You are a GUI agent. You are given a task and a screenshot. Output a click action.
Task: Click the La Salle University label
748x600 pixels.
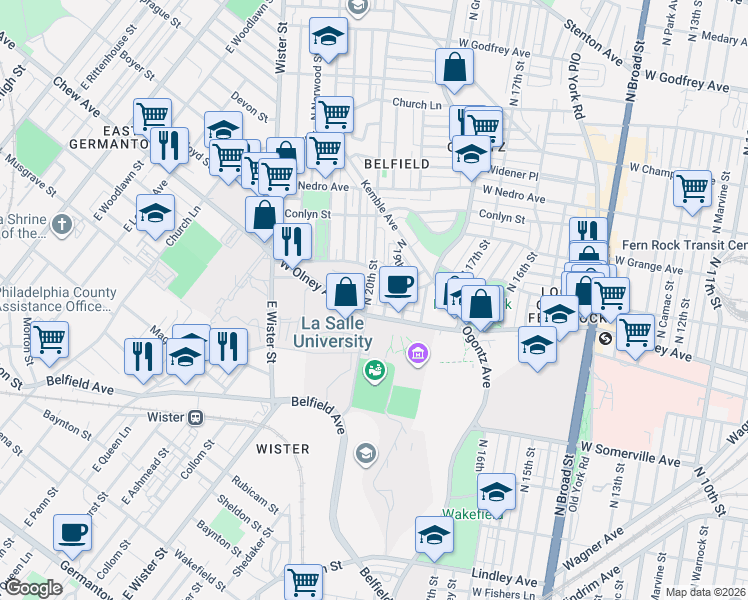(x=333, y=332)
